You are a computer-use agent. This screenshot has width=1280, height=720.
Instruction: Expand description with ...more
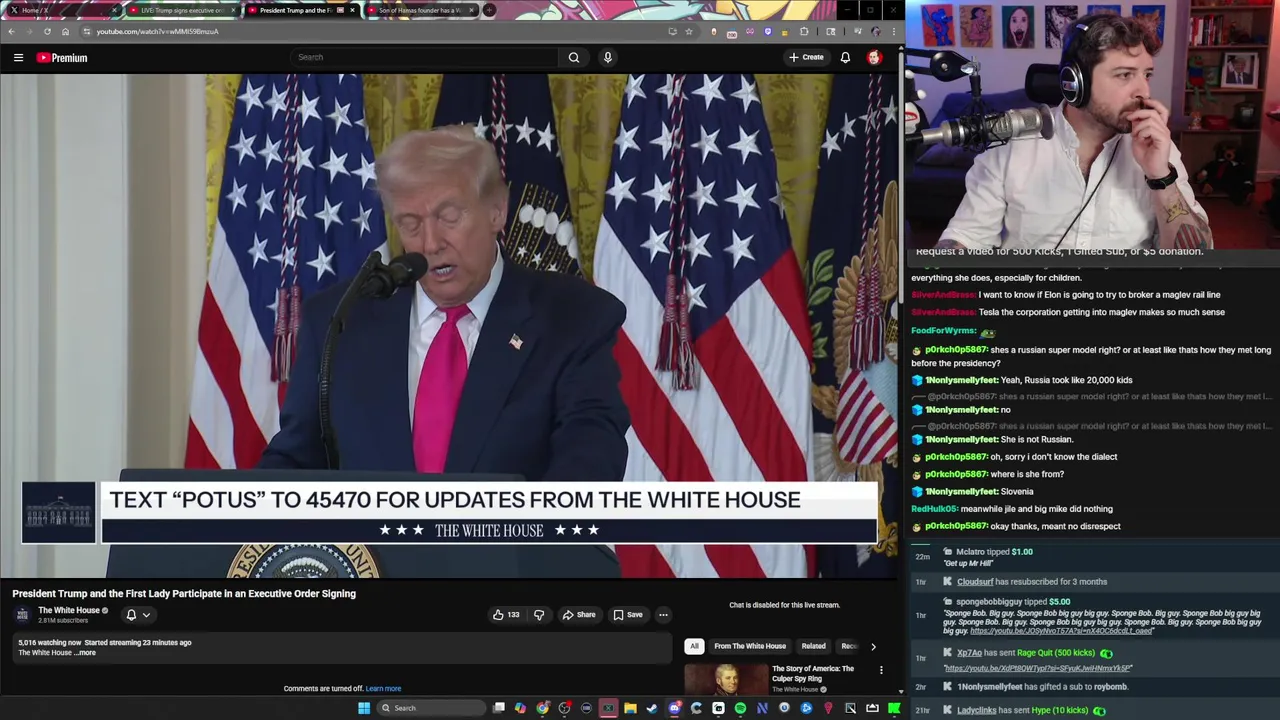[87, 653]
